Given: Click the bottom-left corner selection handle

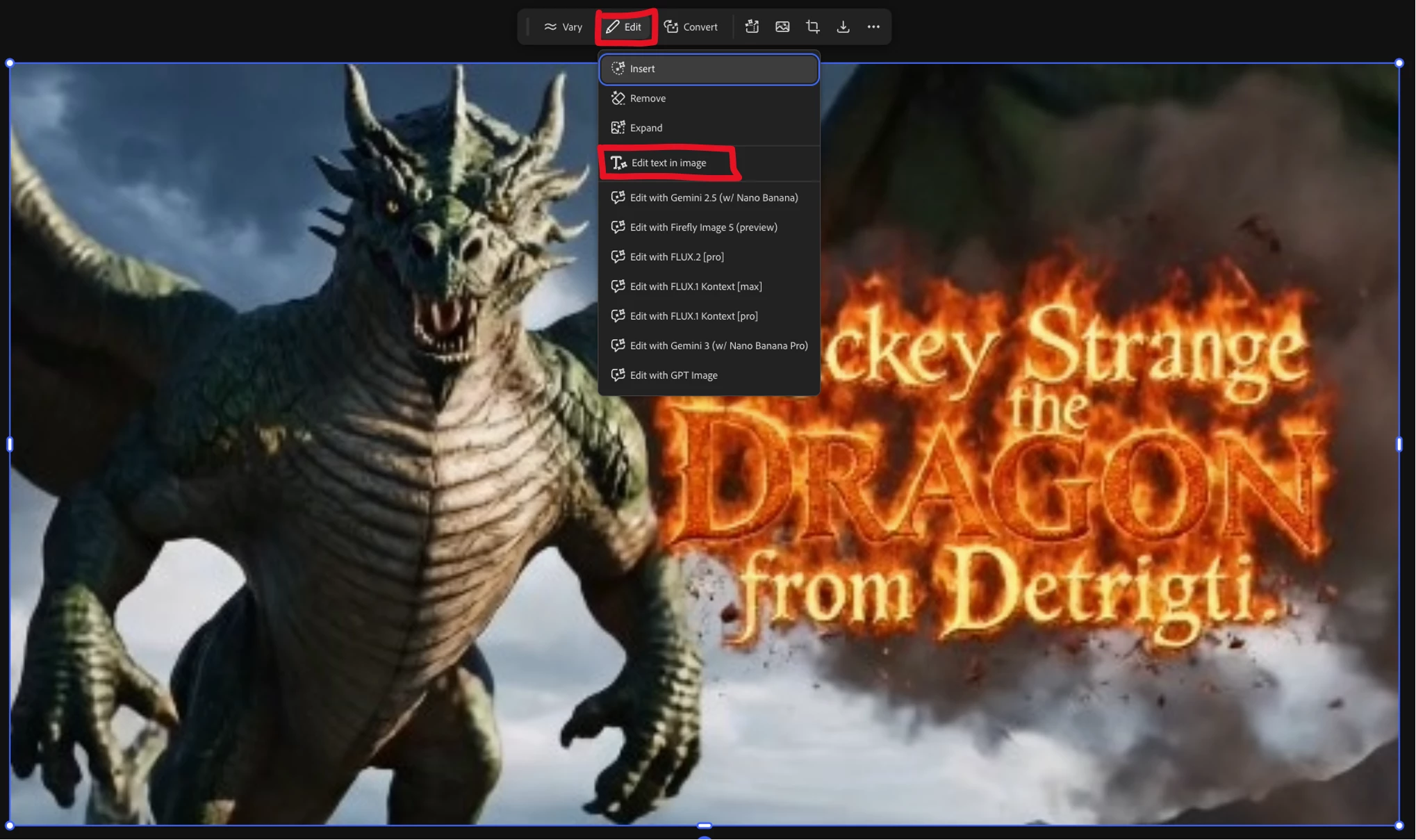Looking at the screenshot, I should coord(10,825).
